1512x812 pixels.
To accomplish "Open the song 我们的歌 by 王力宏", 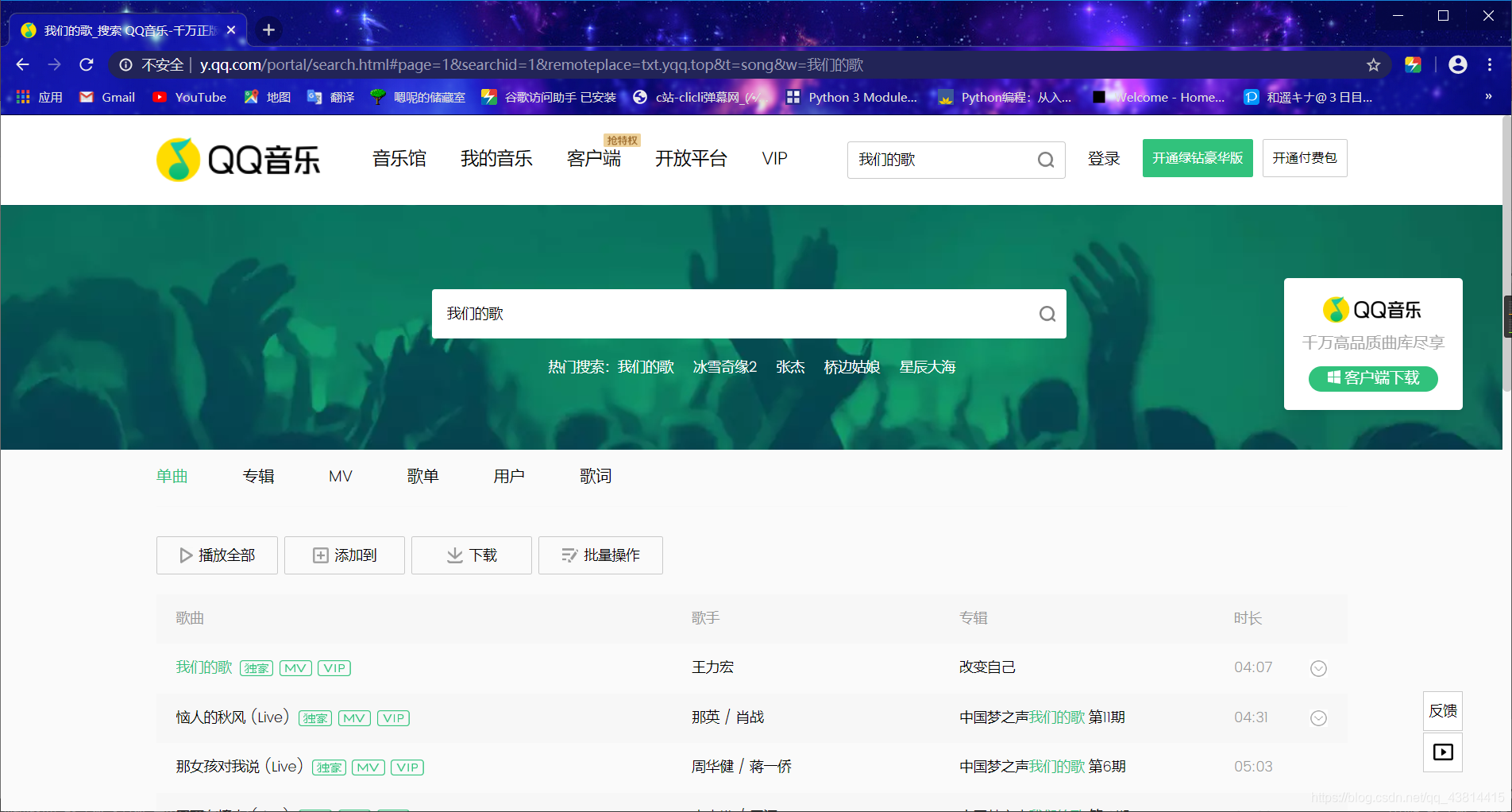I will coord(204,667).
